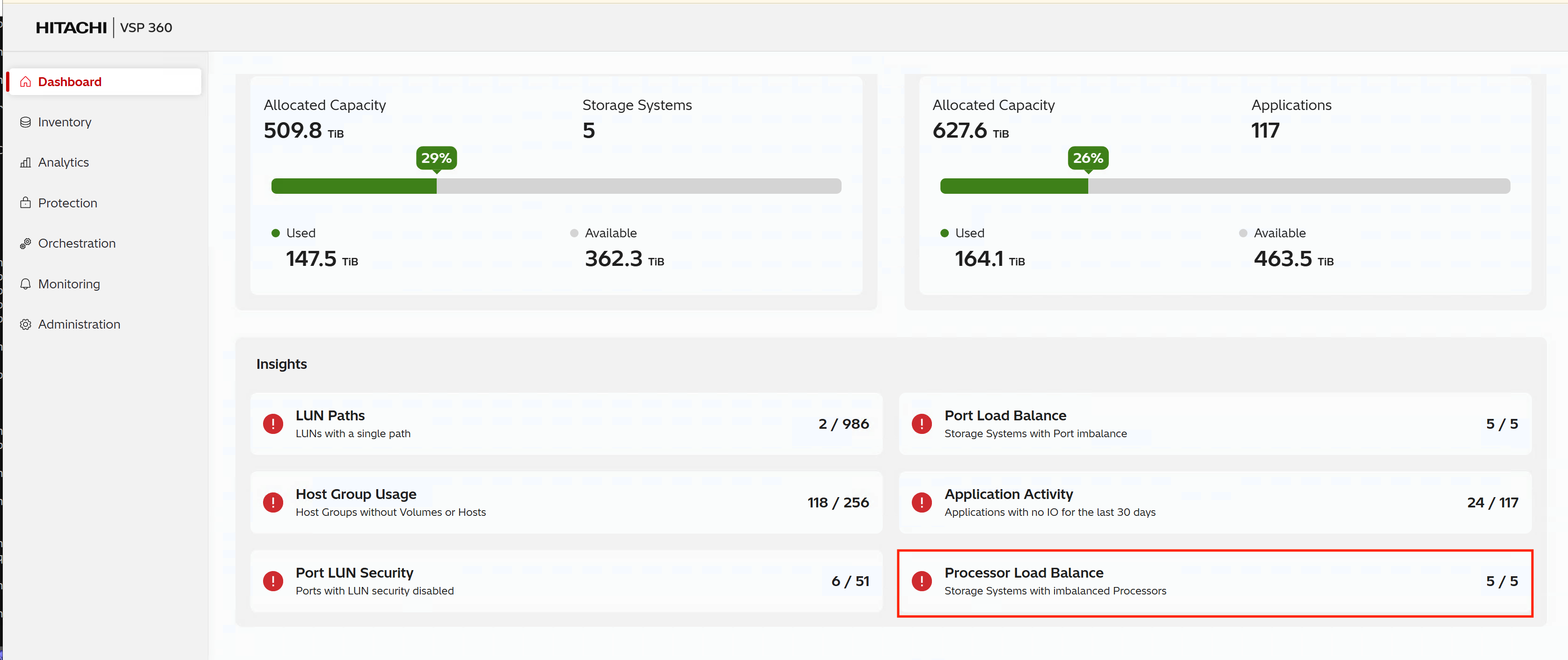
Task: Select the Orchestration icon in the sidebar
Action: point(26,243)
